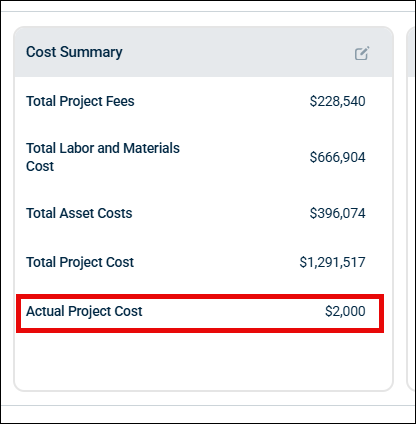
Task: Click the Actual Project Cost label
Action: 84,311
